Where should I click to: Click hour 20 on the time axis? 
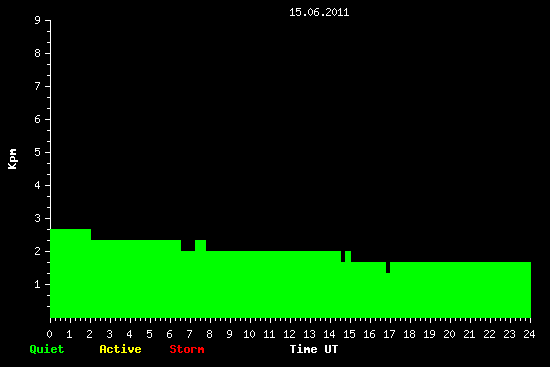pyautogui.click(x=449, y=334)
